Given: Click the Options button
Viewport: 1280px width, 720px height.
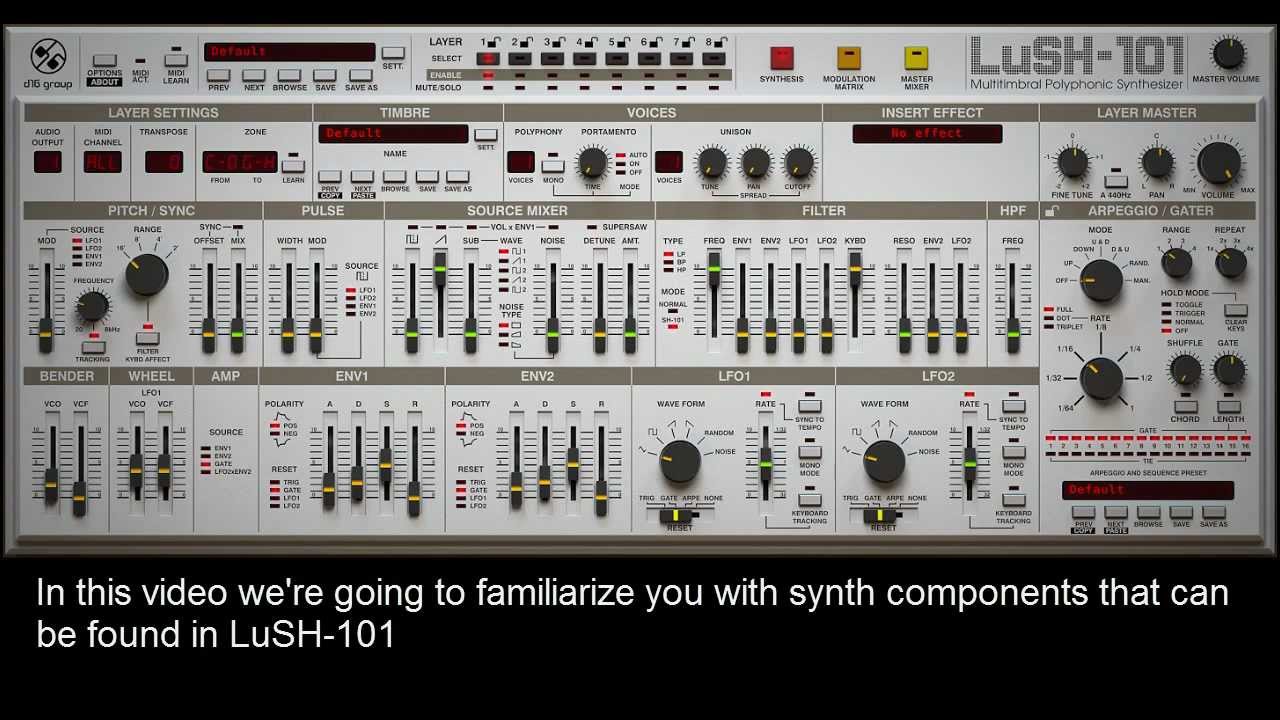Looking at the screenshot, I should coord(104,61).
